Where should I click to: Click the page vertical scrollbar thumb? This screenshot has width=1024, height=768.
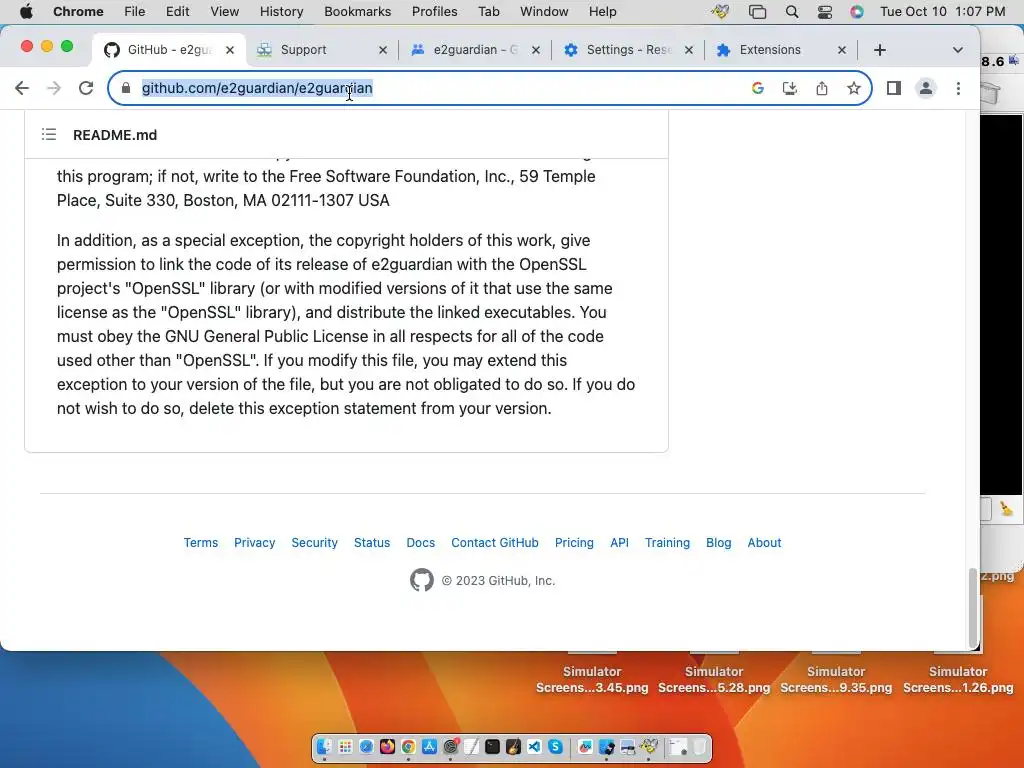click(972, 607)
